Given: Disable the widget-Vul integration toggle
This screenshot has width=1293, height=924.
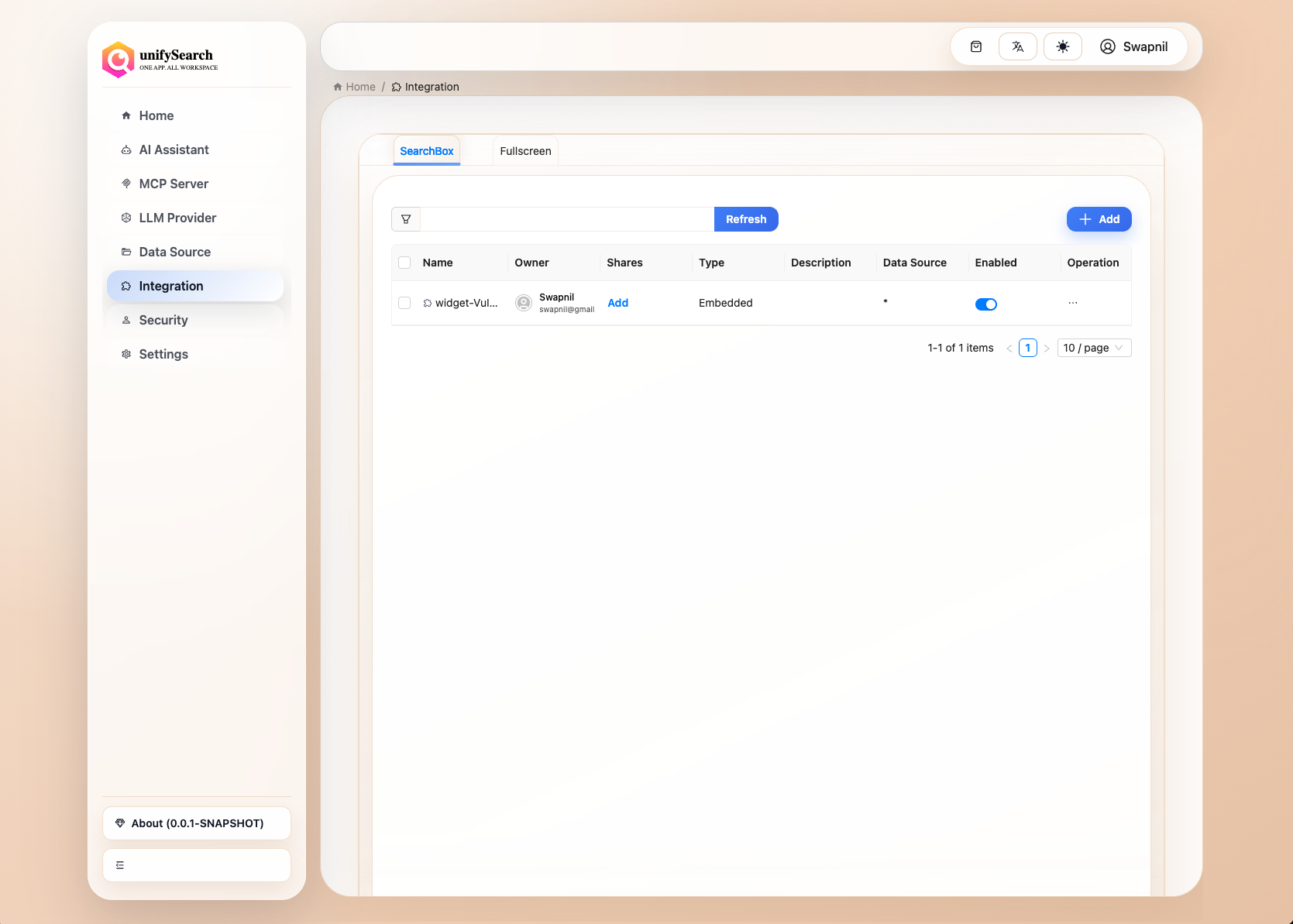Looking at the screenshot, I should [x=986, y=304].
